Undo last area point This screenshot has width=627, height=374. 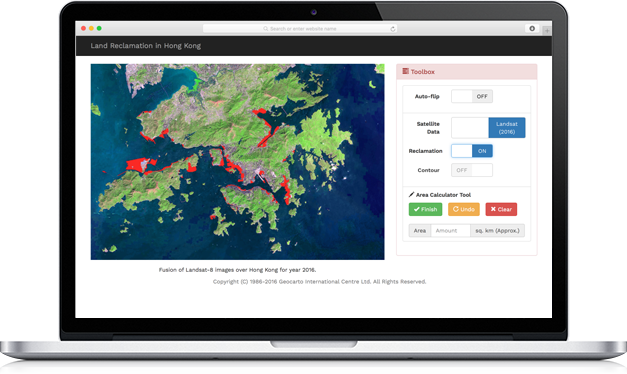[x=464, y=209]
